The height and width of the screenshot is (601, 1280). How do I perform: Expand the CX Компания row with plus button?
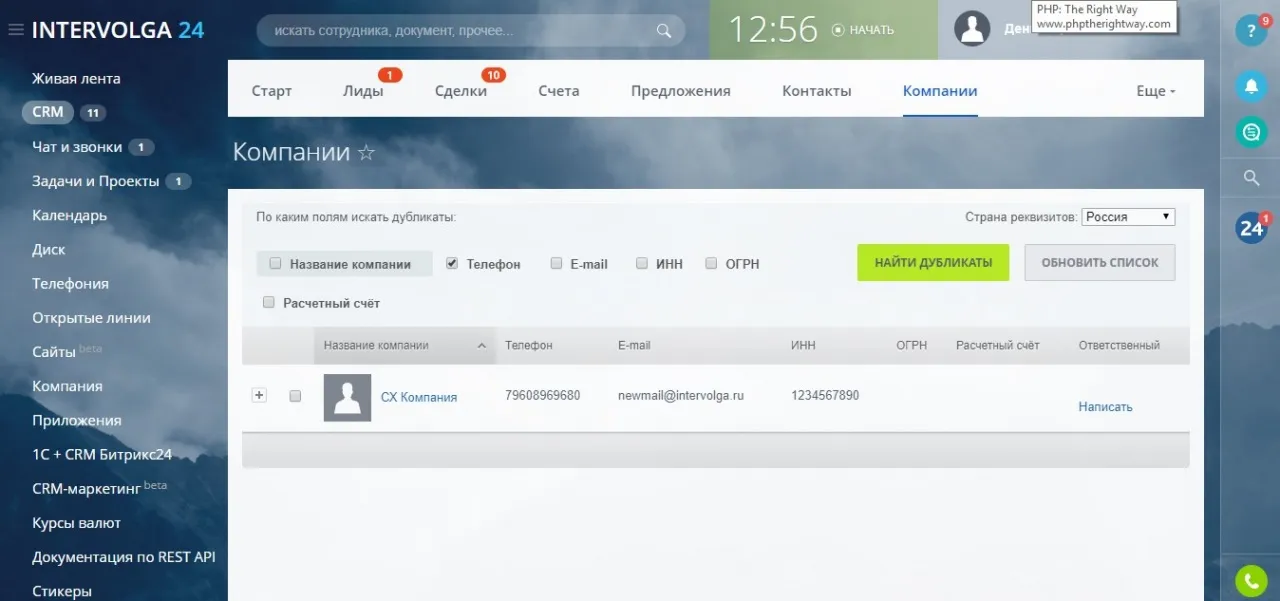click(x=259, y=395)
